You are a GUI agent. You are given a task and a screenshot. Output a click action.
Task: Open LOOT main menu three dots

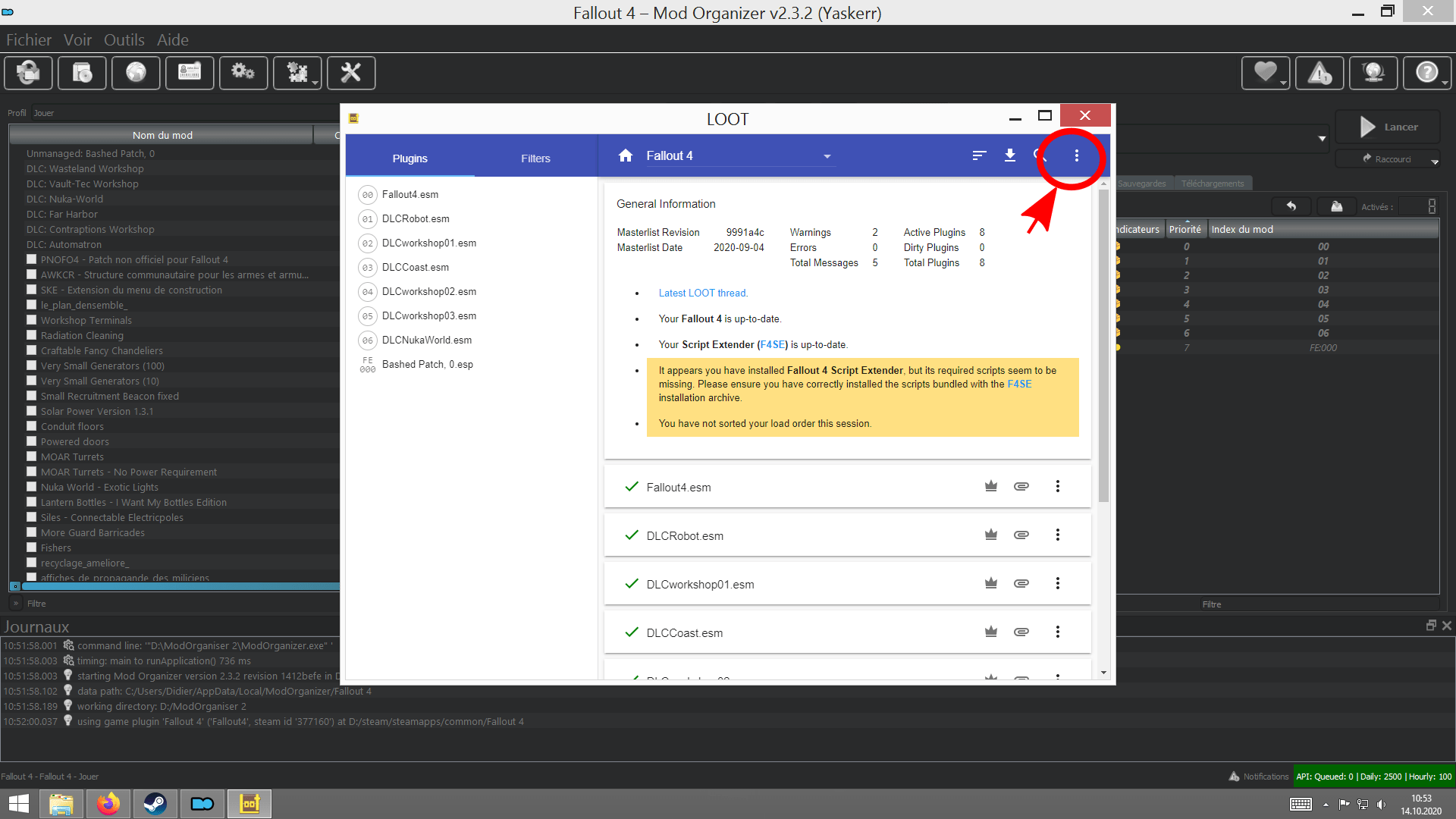coord(1076,155)
